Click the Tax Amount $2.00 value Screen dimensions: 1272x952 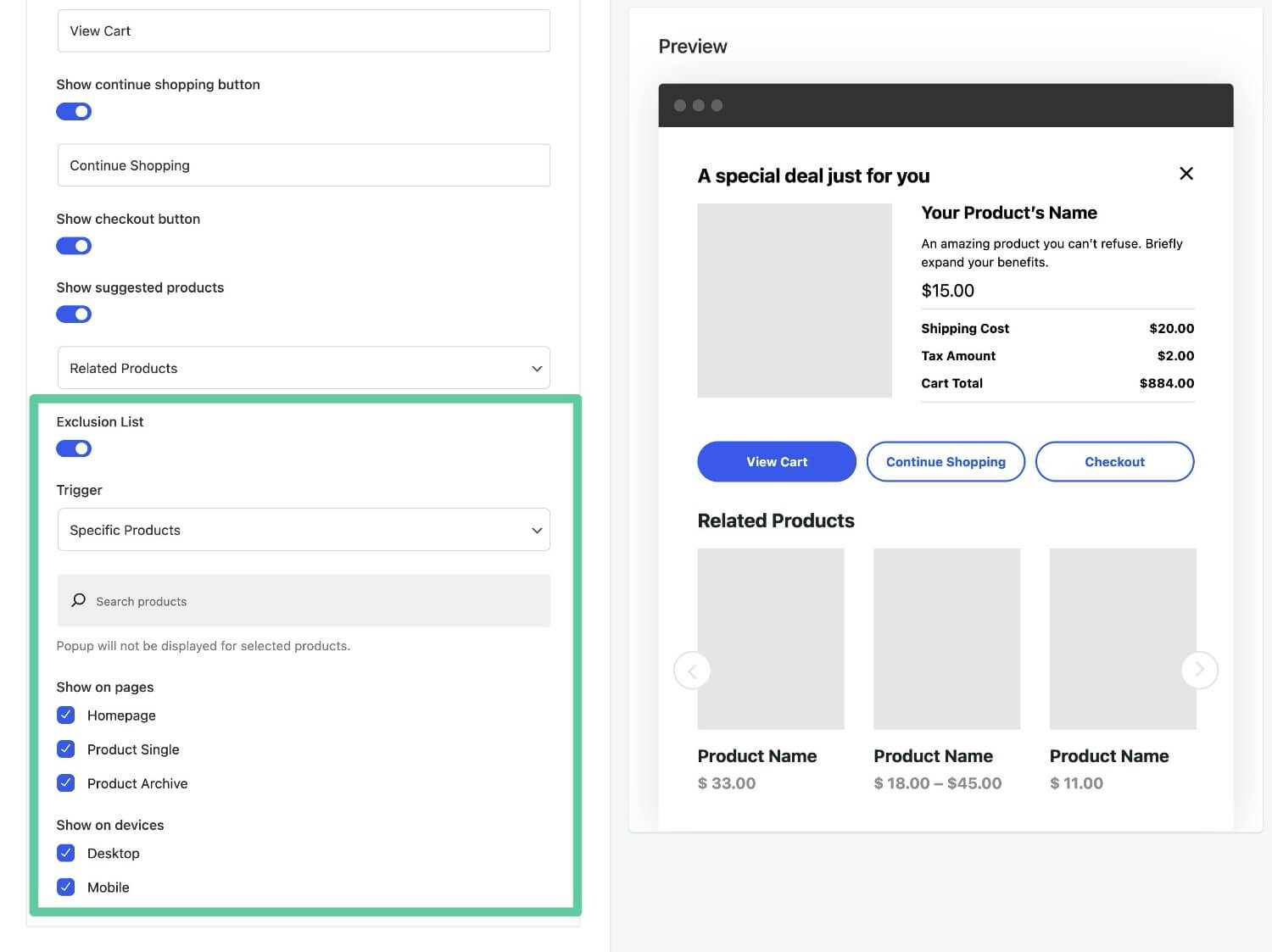click(1175, 356)
